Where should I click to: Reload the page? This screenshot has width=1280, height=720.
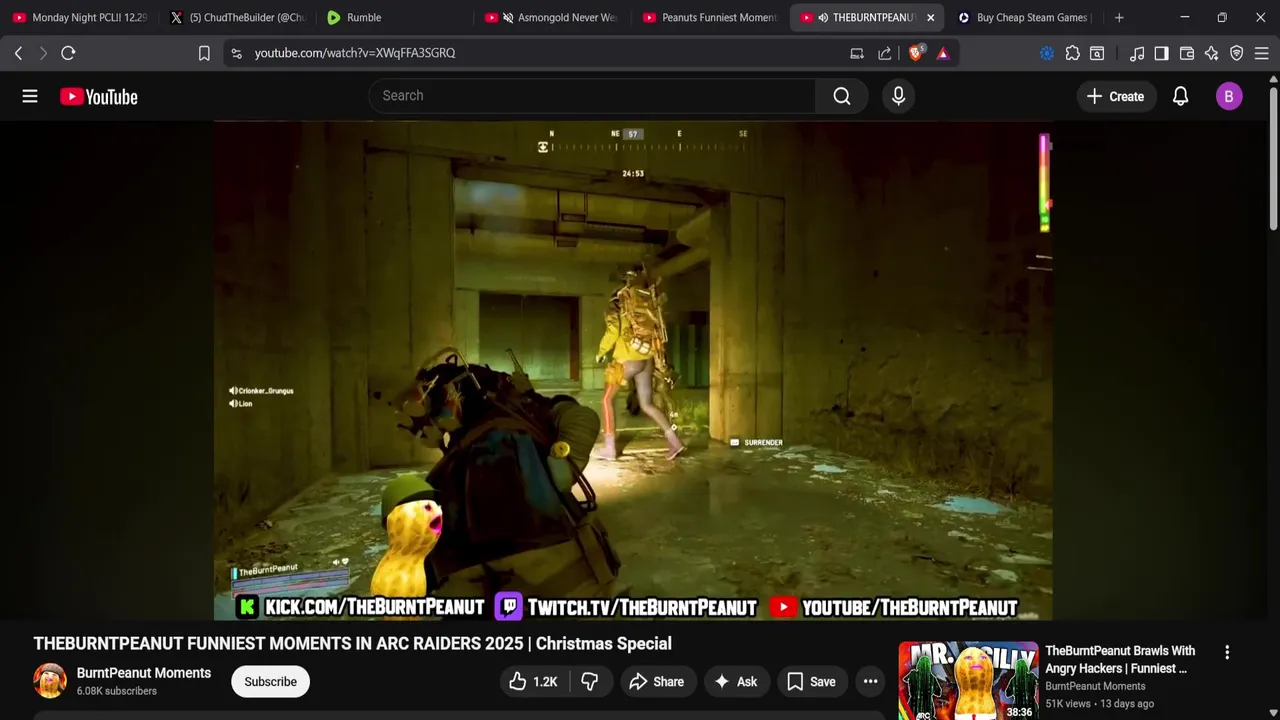pos(68,53)
